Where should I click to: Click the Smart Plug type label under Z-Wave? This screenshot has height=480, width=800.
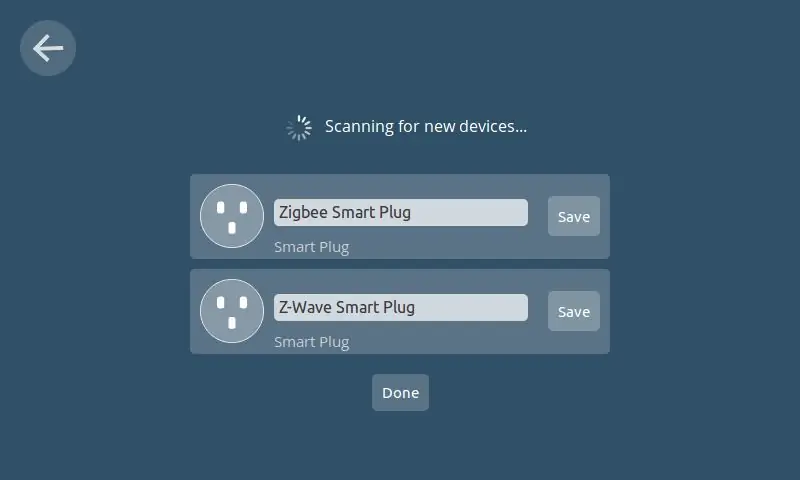pyautogui.click(x=312, y=342)
